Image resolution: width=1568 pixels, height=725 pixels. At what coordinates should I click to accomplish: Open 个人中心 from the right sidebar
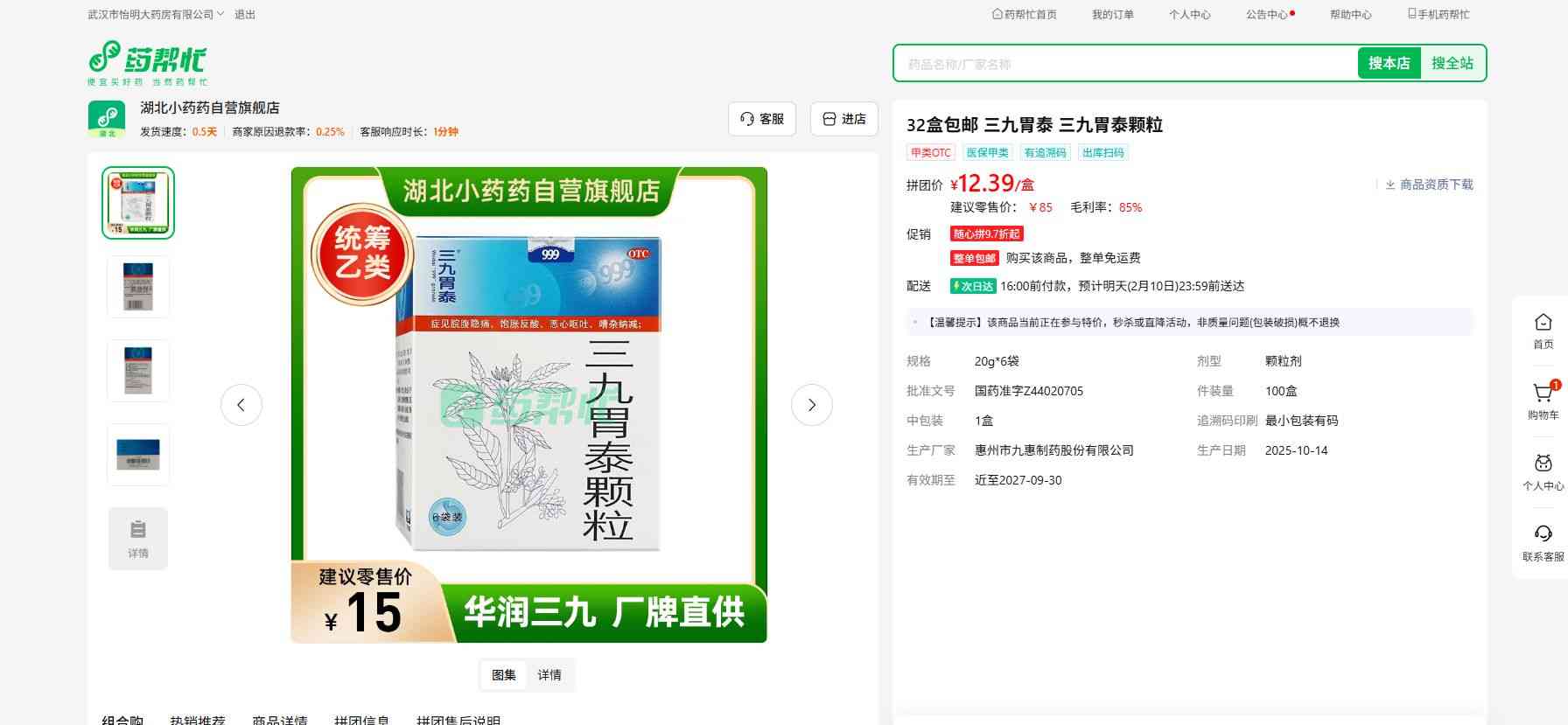pyautogui.click(x=1543, y=471)
